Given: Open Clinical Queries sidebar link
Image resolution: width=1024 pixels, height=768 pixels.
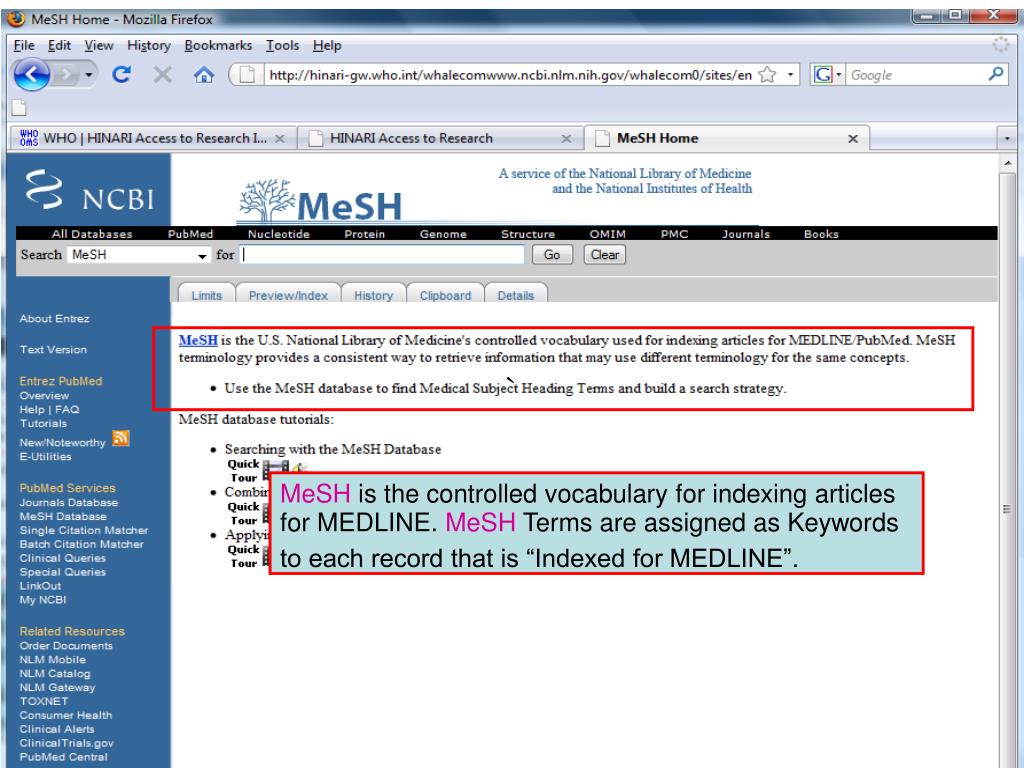Looking at the screenshot, I should pyautogui.click(x=62, y=558).
